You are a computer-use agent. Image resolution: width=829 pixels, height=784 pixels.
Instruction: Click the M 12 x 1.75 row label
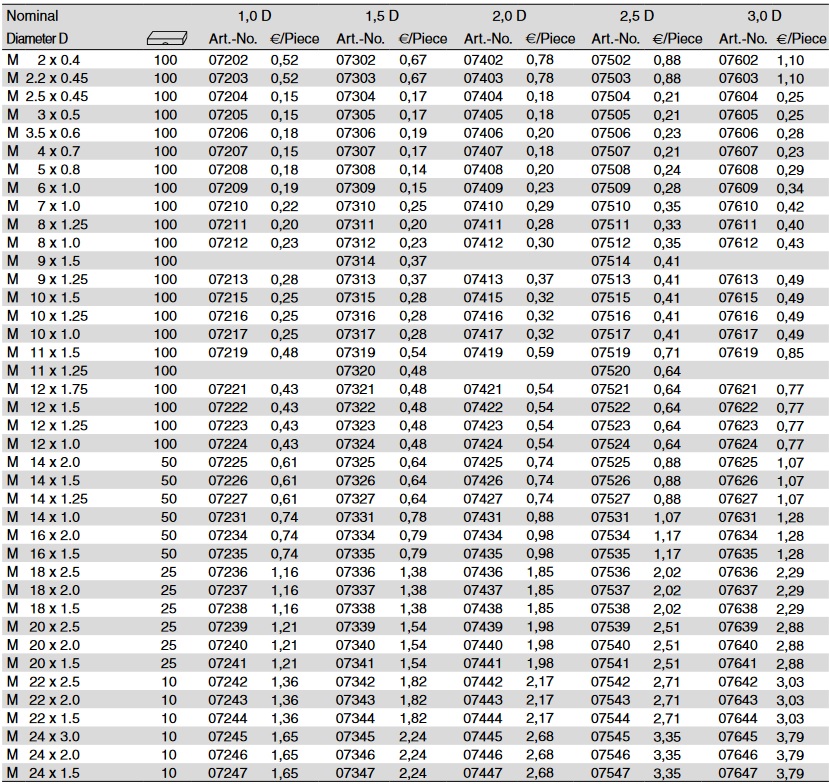(x=47, y=389)
